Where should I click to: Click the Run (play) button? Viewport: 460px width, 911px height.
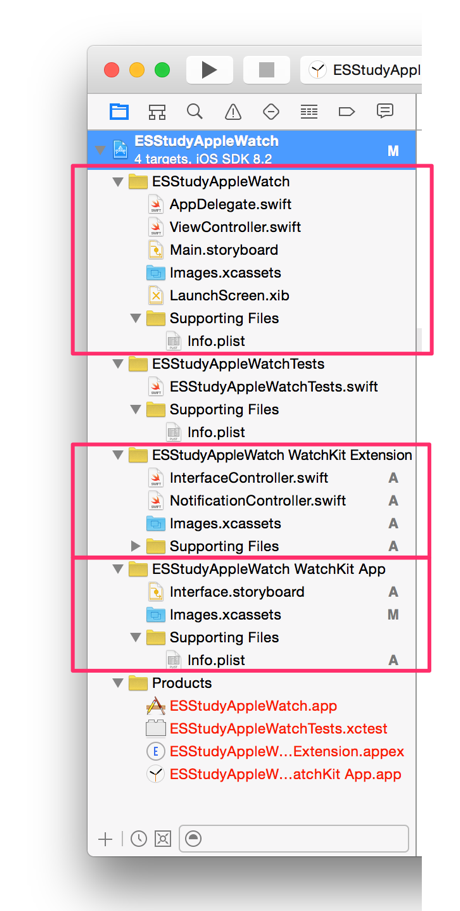(x=209, y=70)
